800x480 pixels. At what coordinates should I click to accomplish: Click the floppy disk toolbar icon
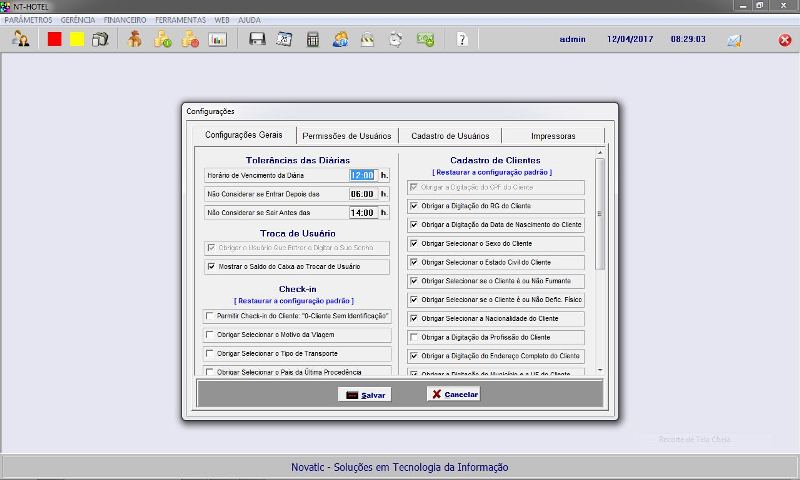coord(257,40)
